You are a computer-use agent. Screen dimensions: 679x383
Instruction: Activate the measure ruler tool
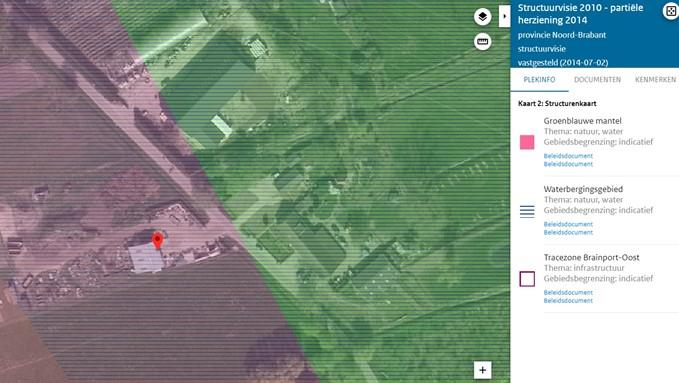[482, 42]
